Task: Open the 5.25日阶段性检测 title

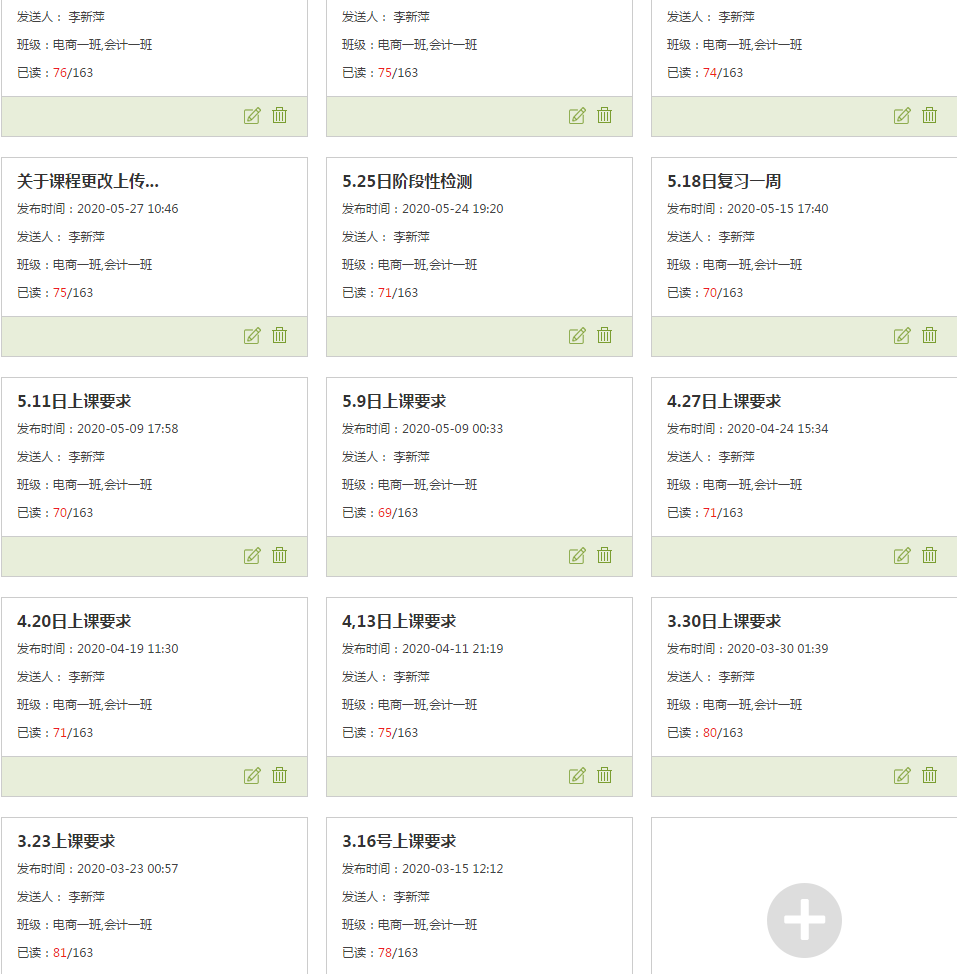Action: click(x=407, y=181)
